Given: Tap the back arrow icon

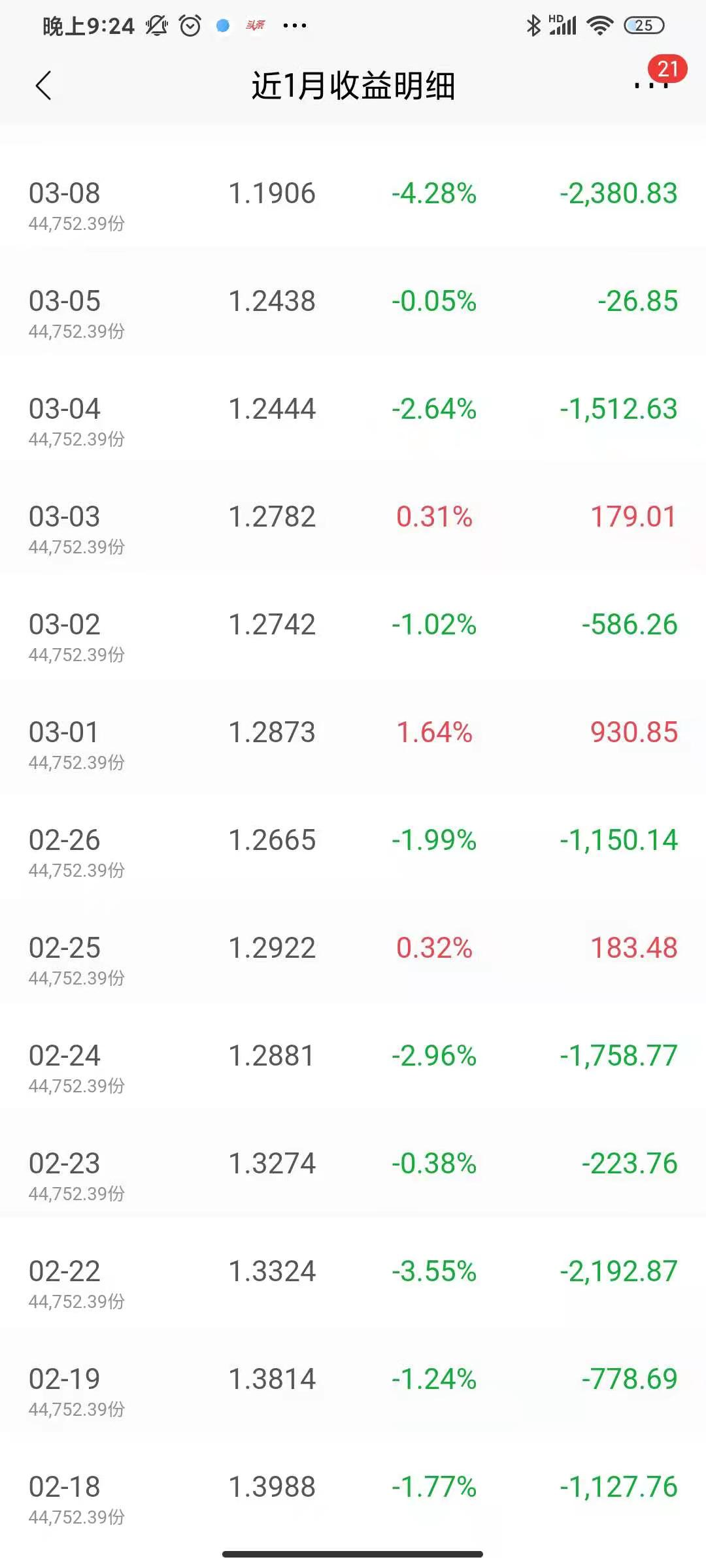Looking at the screenshot, I should pyautogui.click(x=43, y=86).
